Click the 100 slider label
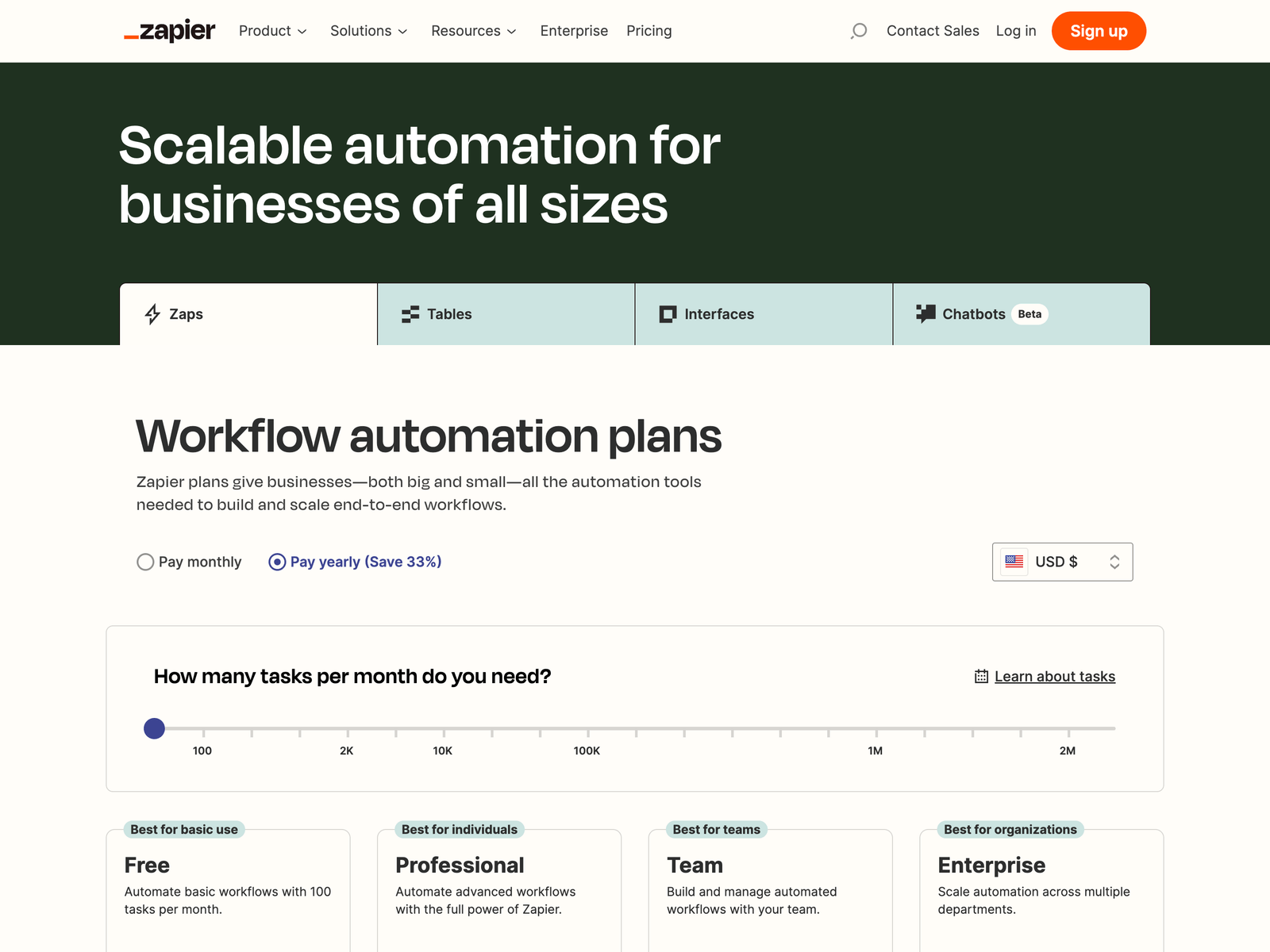The height and width of the screenshot is (952, 1270). pos(202,750)
